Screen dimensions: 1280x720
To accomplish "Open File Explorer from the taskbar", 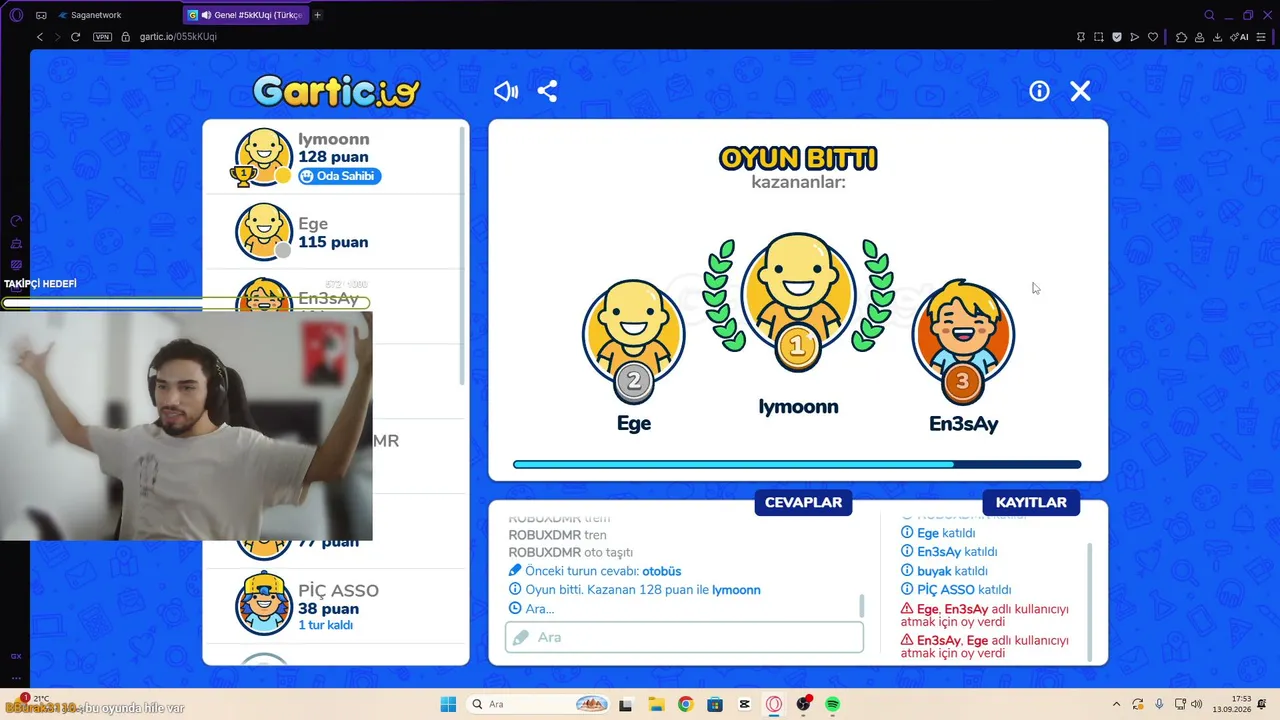I will tap(656, 704).
